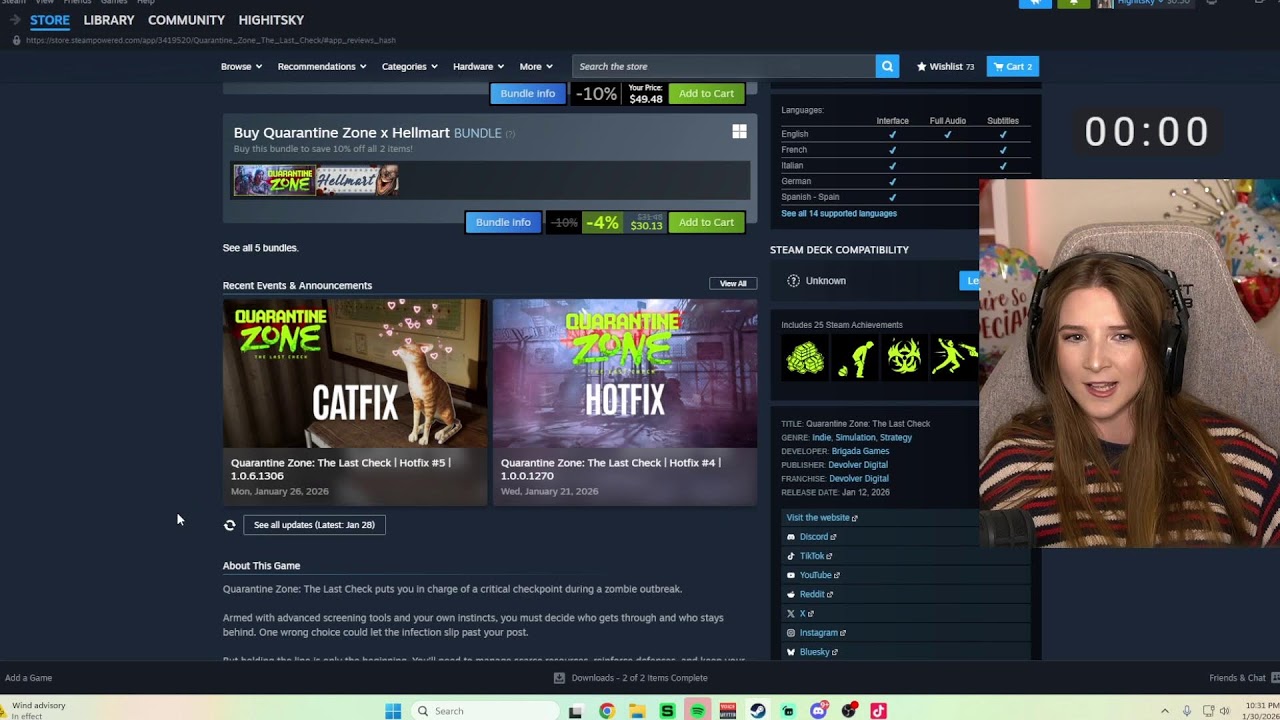Click the store search magnifier icon
This screenshot has height=720, width=1280.
click(x=887, y=66)
